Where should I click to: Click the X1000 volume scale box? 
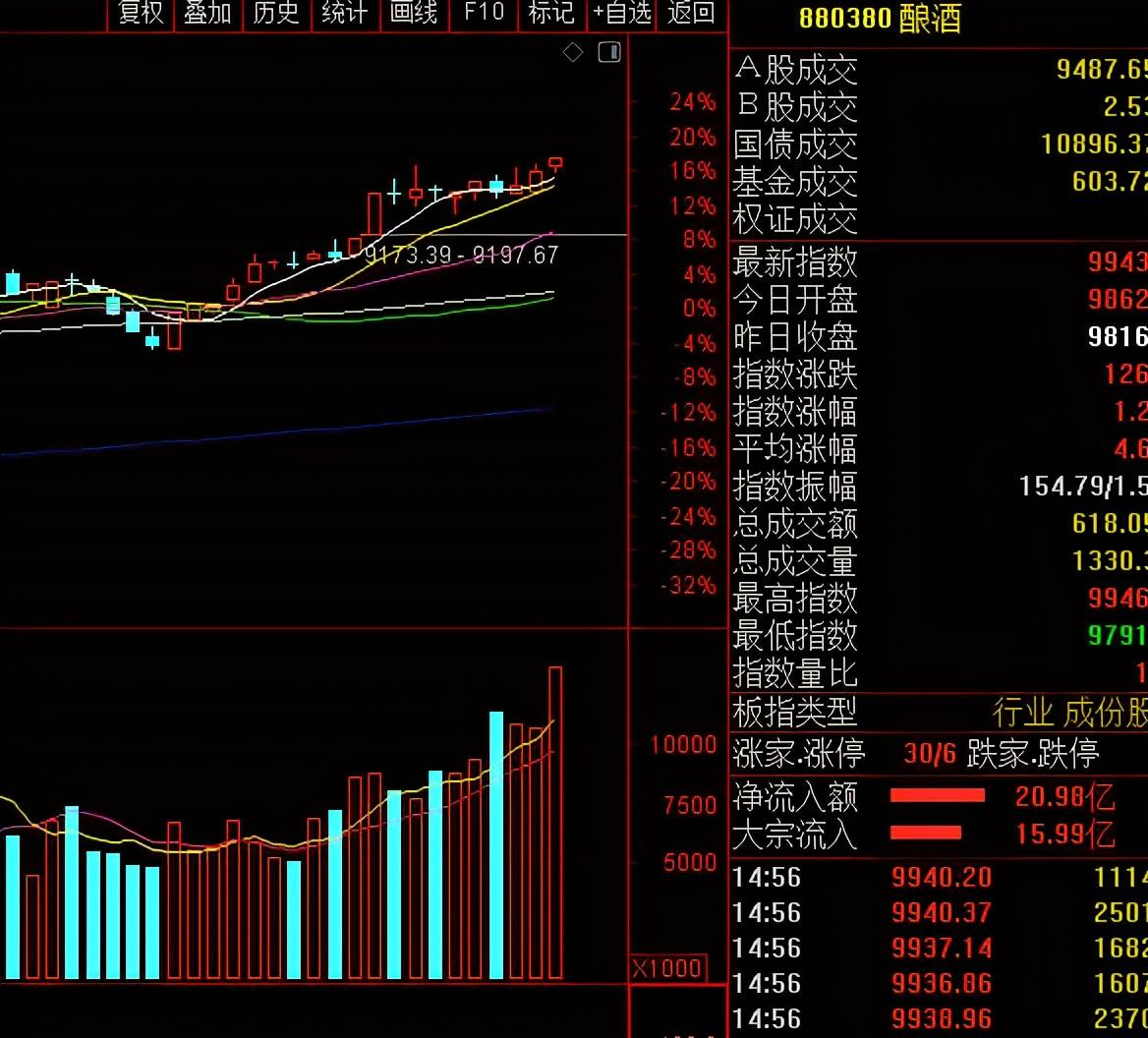(x=667, y=968)
